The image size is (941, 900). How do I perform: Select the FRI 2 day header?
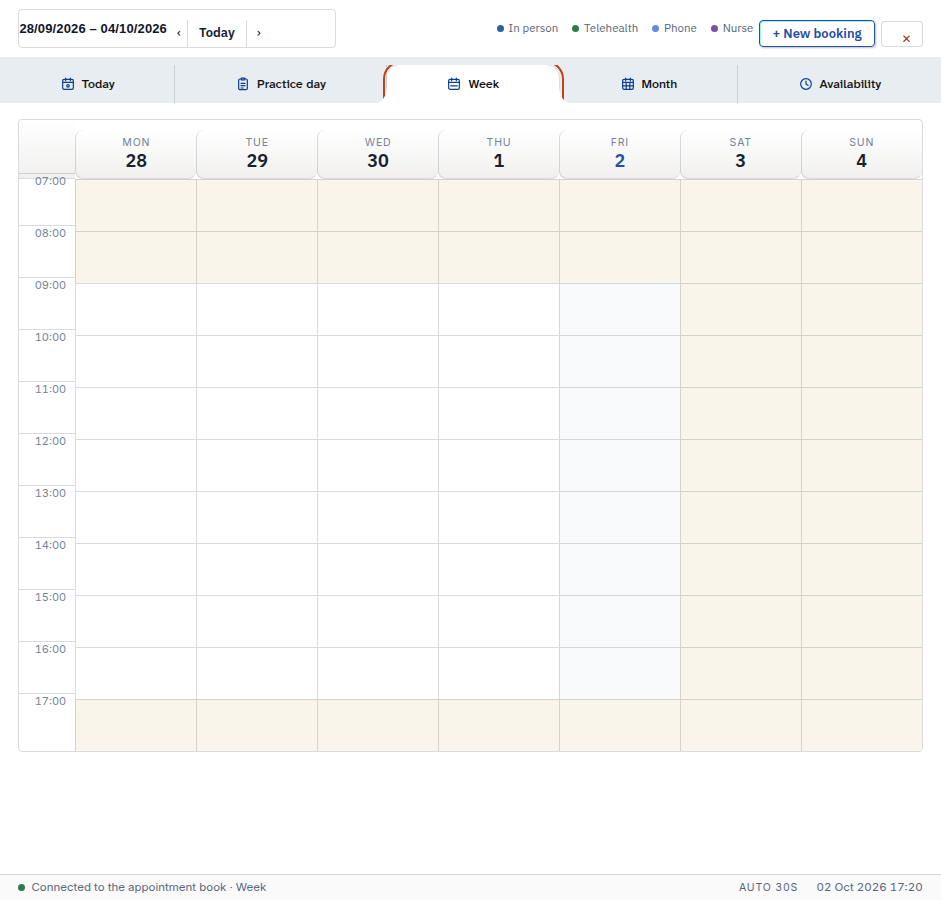point(620,154)
